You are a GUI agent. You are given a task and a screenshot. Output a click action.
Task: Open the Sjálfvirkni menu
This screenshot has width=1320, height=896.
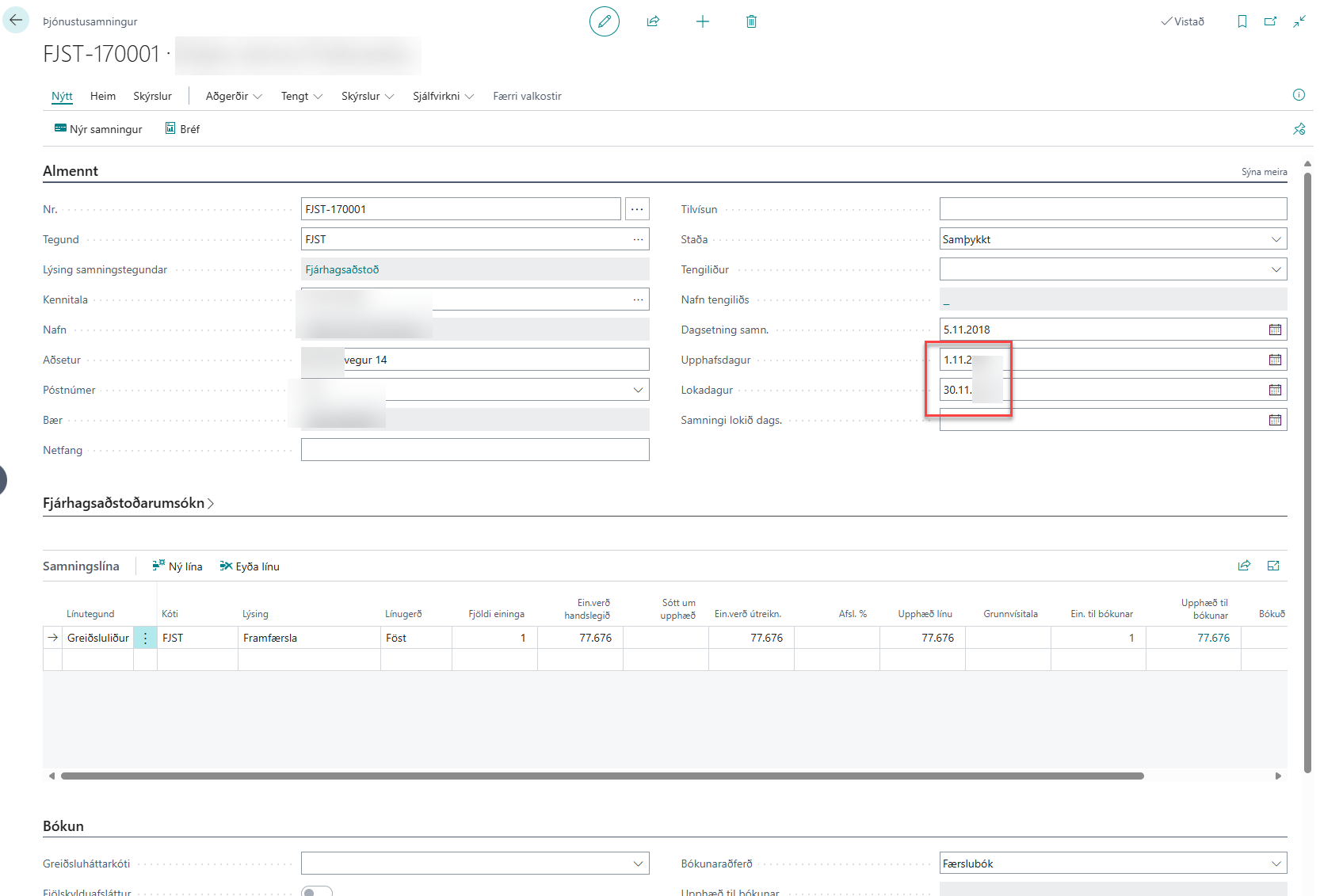(x=443, y=96)
